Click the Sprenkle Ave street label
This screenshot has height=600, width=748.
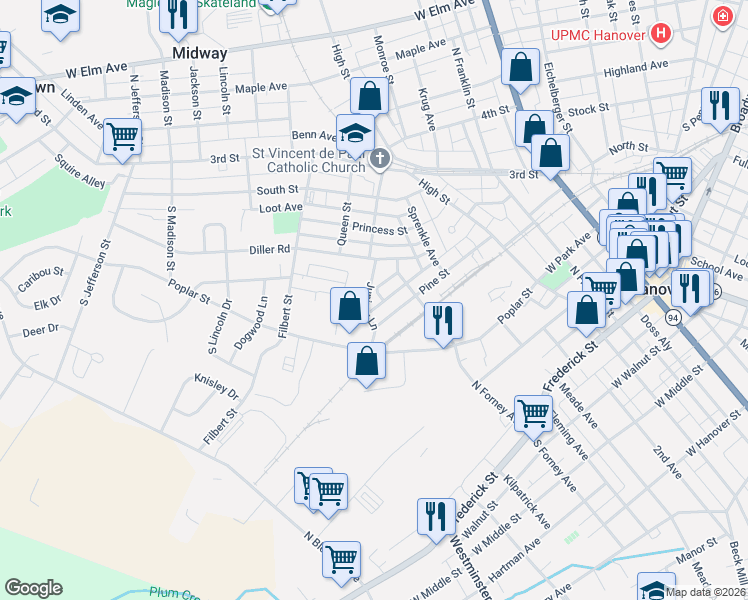[x=423, y=236]
